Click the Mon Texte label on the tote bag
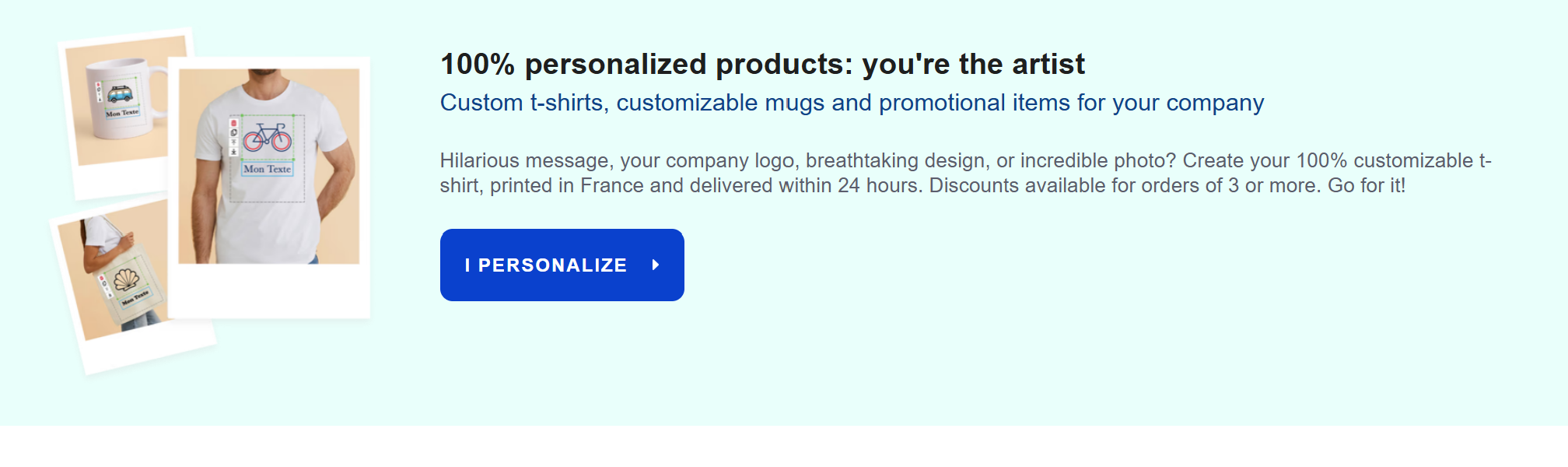The height and width of the screenshot is (467, 1568). click(135, 297)
